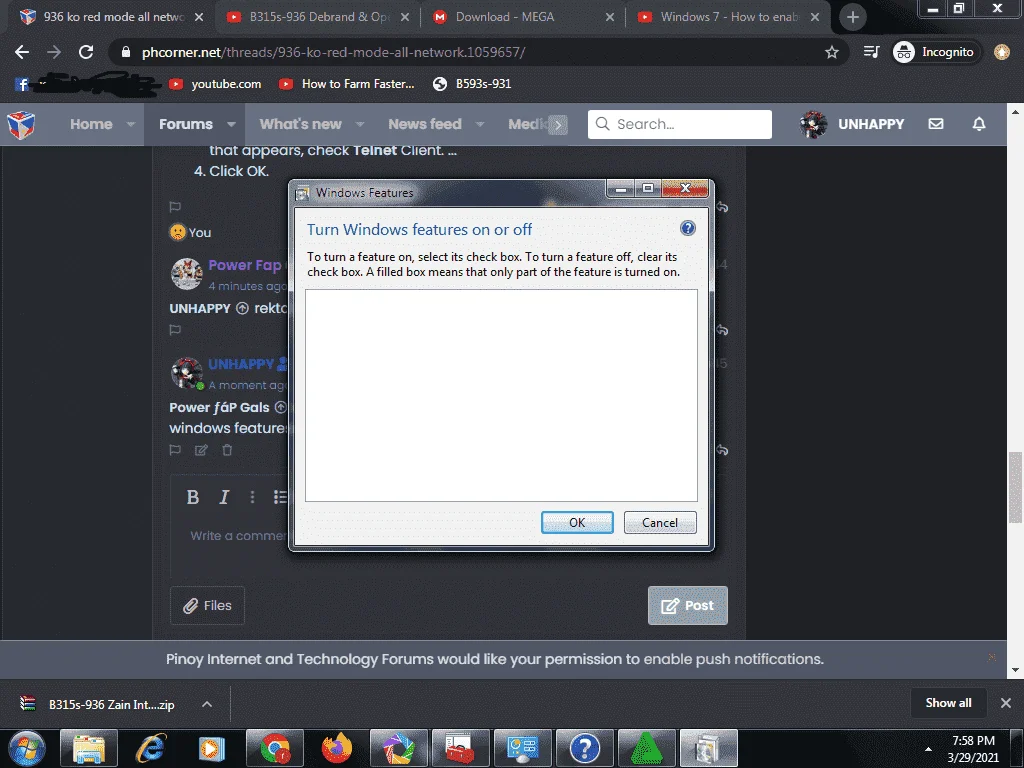
Task: Open a new browser tab
Action: pos(852,18)
